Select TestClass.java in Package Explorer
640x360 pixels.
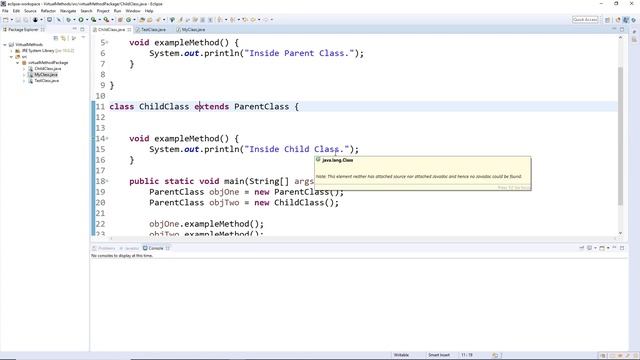click(x=47, y=81)
